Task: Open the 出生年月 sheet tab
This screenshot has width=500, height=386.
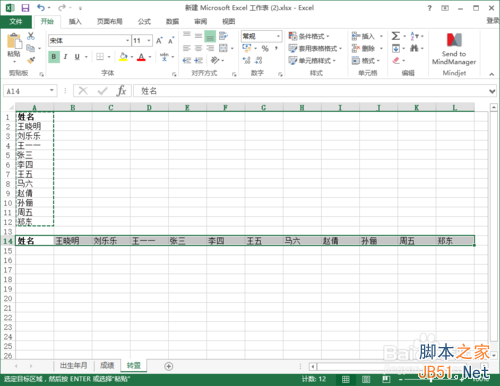Action: point(73,366)
